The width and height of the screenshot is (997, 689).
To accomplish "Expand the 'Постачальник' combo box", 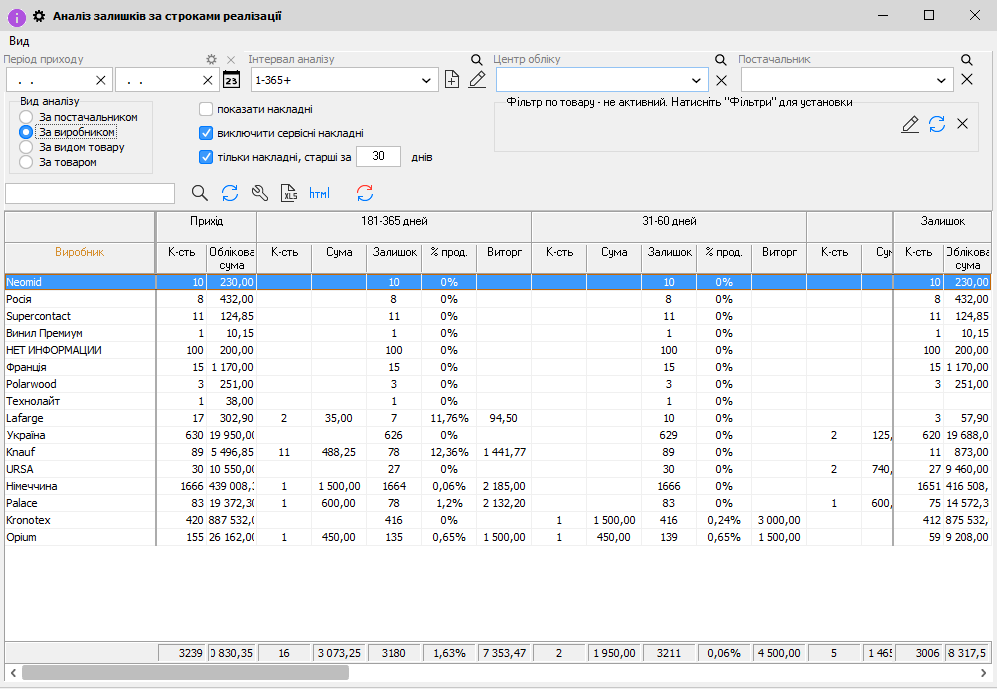I will 942,80.
